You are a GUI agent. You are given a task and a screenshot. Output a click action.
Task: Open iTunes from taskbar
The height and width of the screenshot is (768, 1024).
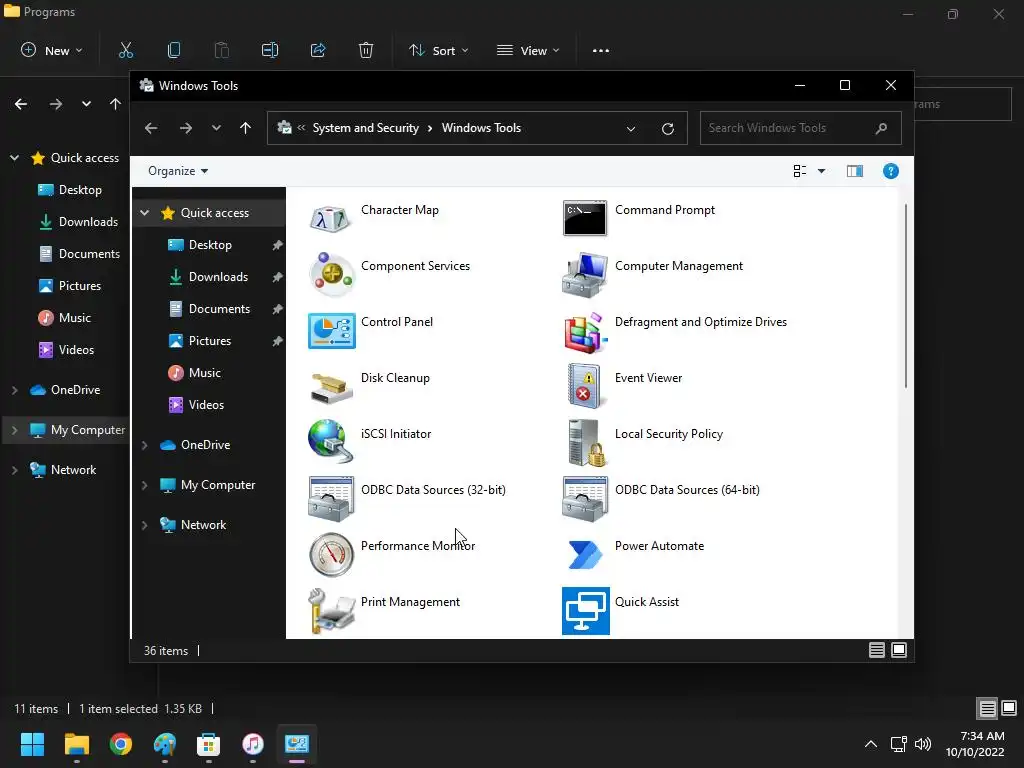click(x=253, y=744)
